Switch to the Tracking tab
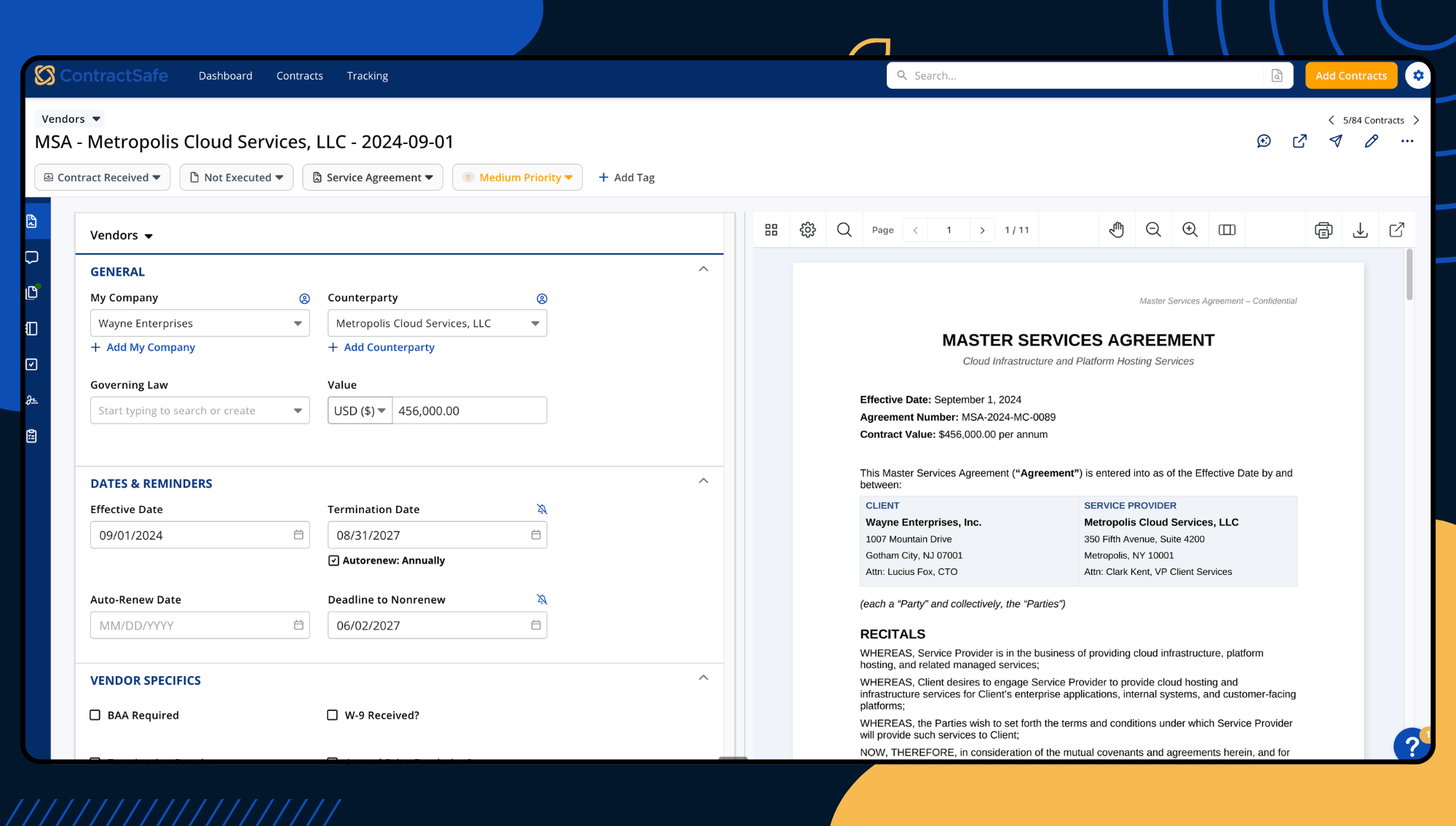This screenshot has height=826, width=1456. click(x=367, y=76)
